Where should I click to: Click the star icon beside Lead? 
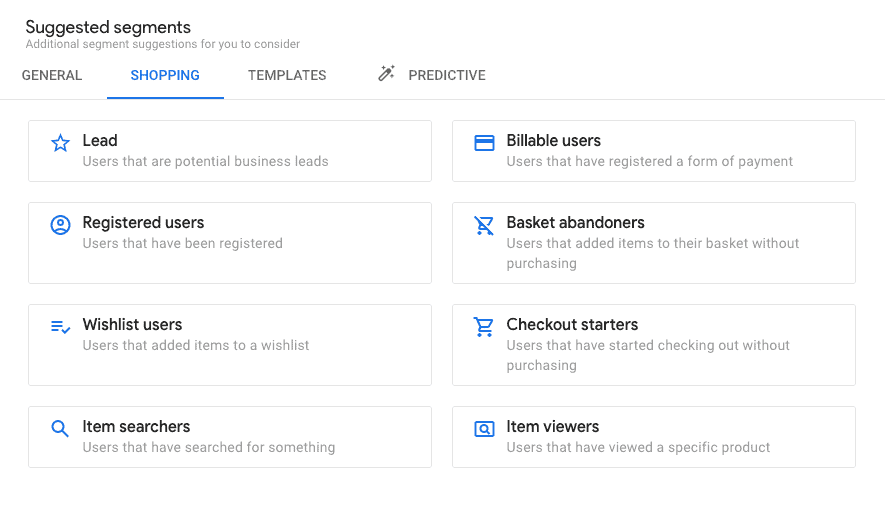[x=60, y=143]
